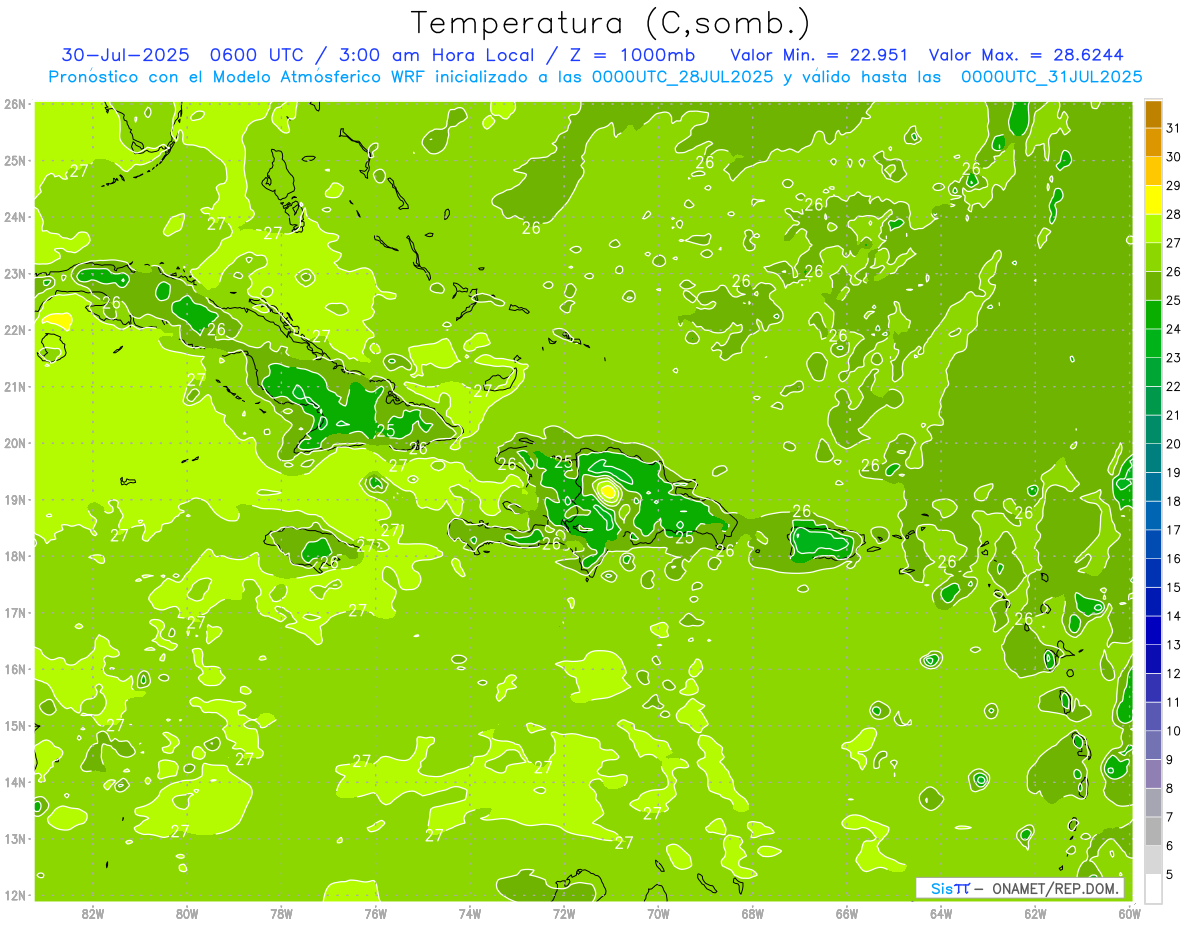Screen dimensions: 1200x927
Task: Select the 'Z = 1000mb' level text
Action: pyautogui.click(x=630, y=54)
